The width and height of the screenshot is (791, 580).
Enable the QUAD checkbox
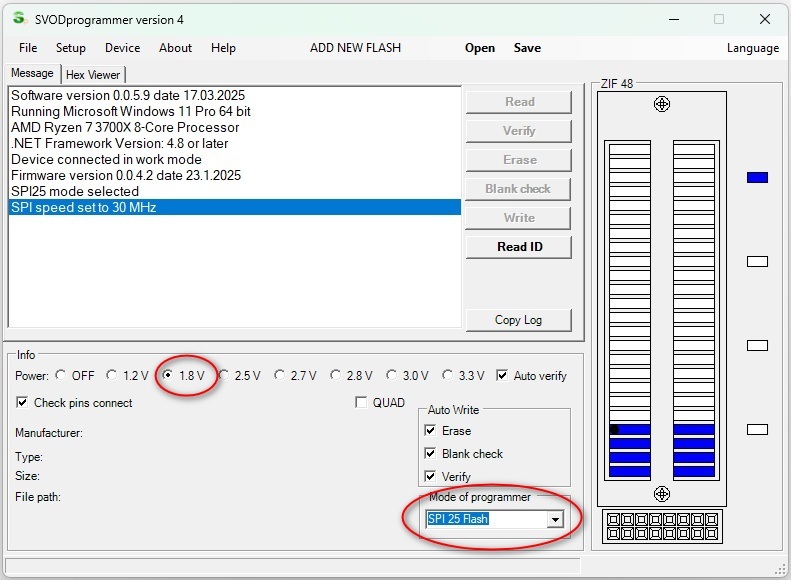pyautogui.click(x=361, y=402)
